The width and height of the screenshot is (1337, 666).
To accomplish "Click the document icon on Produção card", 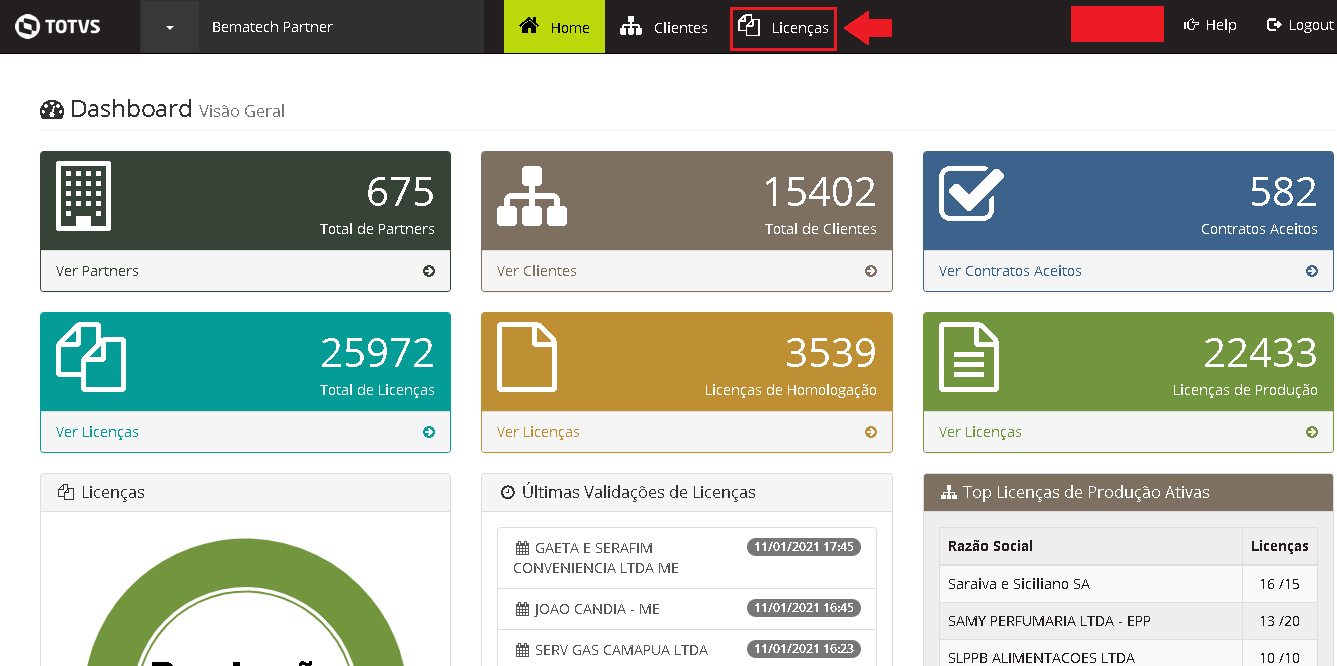I will coord(968,356).
